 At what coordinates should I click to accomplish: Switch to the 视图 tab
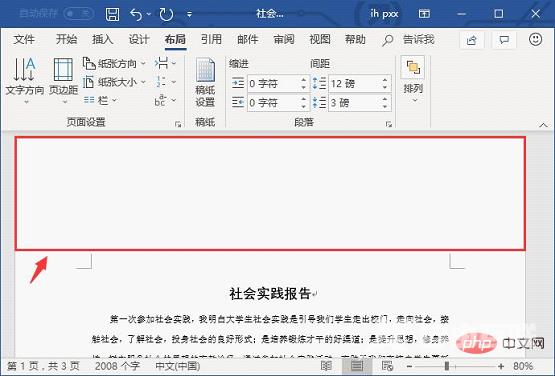tap(320, 39)
